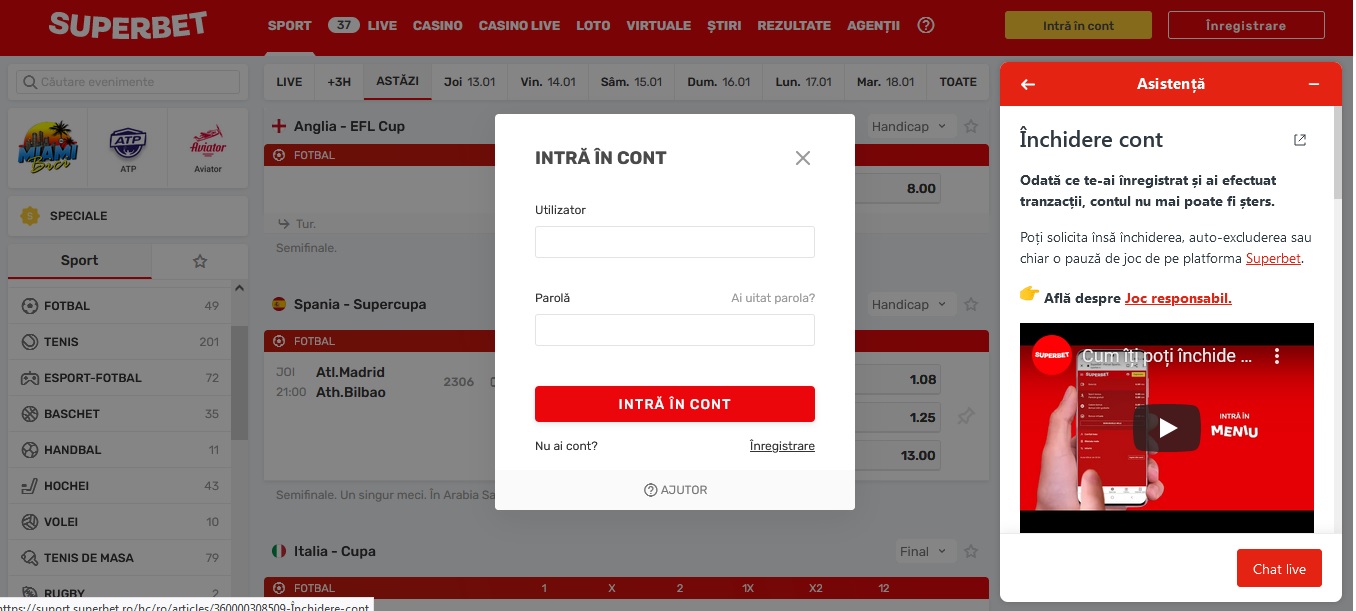This screenshot has height=611, width=1356.
Task: Open the Virtuale section
Action: tap(658, 25)
